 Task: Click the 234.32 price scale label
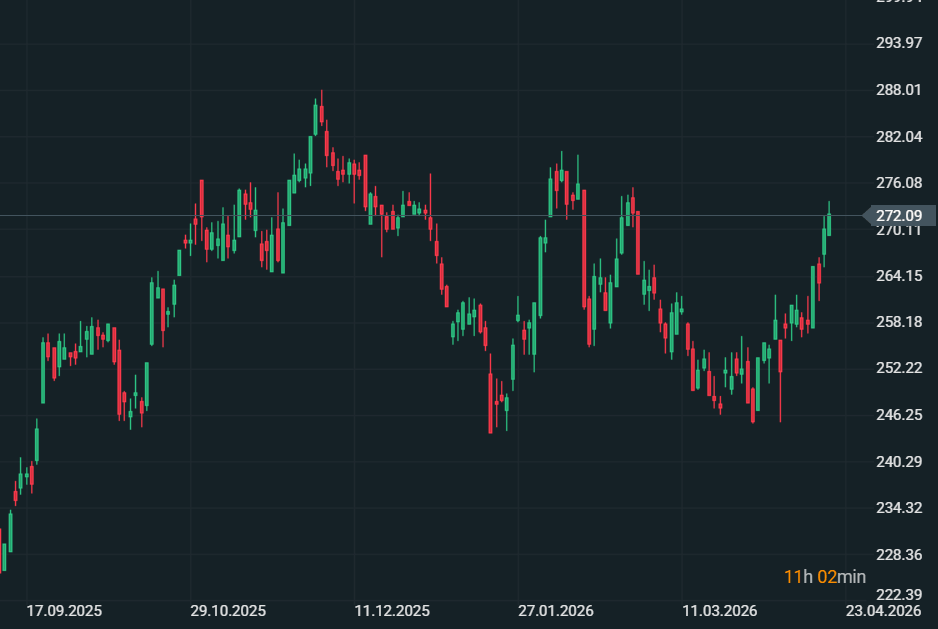tap(898, 508)
